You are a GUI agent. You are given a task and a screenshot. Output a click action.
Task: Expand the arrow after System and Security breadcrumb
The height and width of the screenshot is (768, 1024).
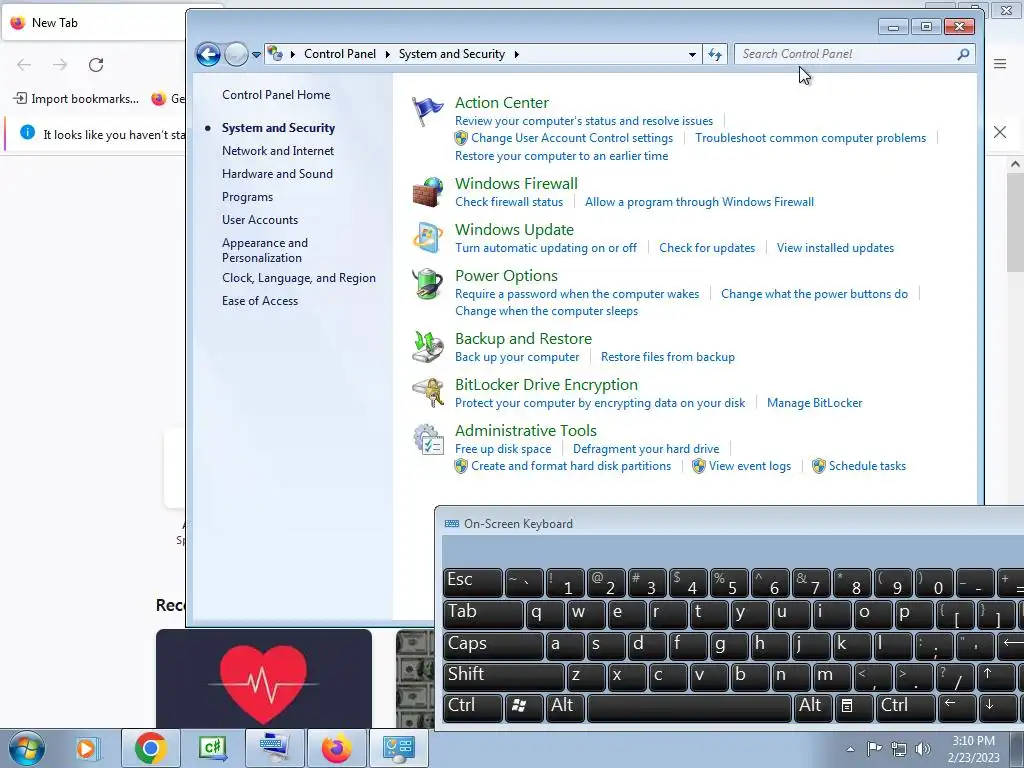click(x=516, y=54)
